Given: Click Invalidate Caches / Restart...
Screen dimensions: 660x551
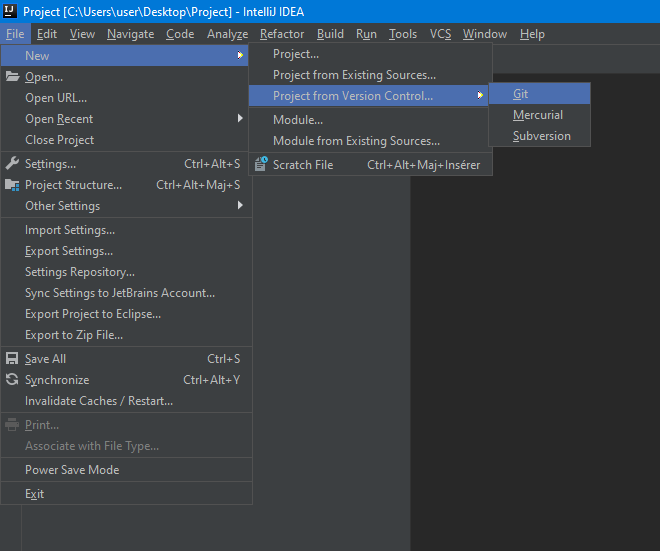Looking at the screenshot, I should click(126, 401).
